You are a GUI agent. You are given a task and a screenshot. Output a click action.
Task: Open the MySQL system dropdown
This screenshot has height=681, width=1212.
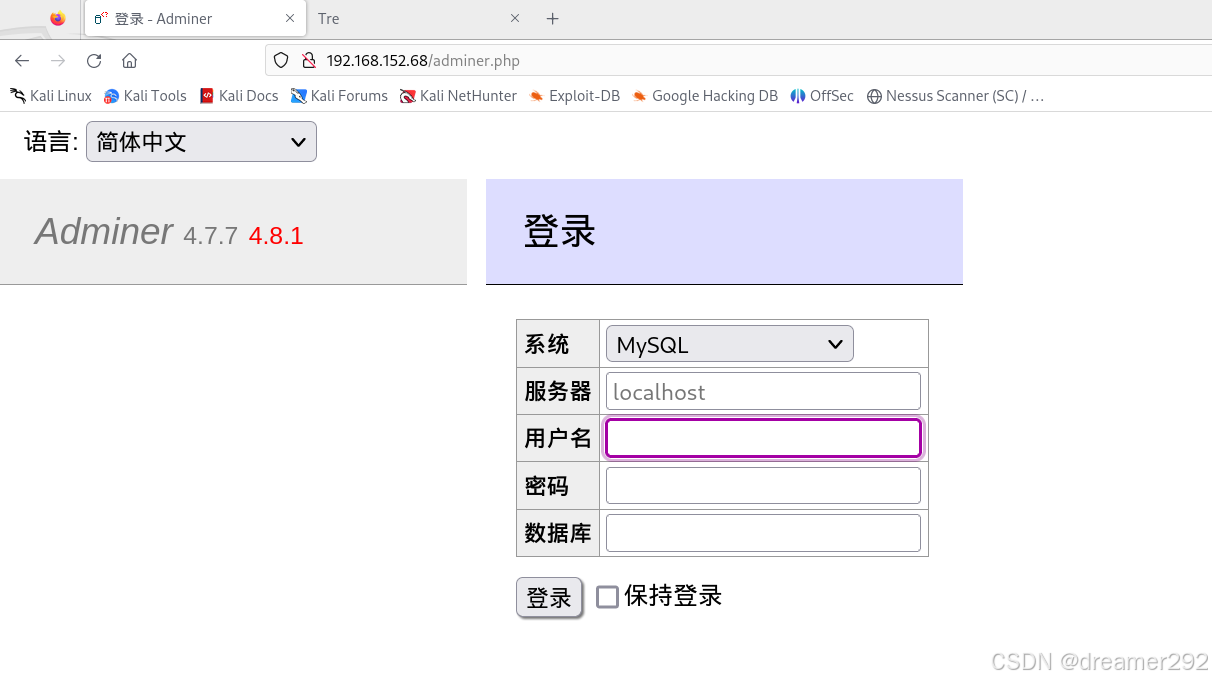(729, 344)
